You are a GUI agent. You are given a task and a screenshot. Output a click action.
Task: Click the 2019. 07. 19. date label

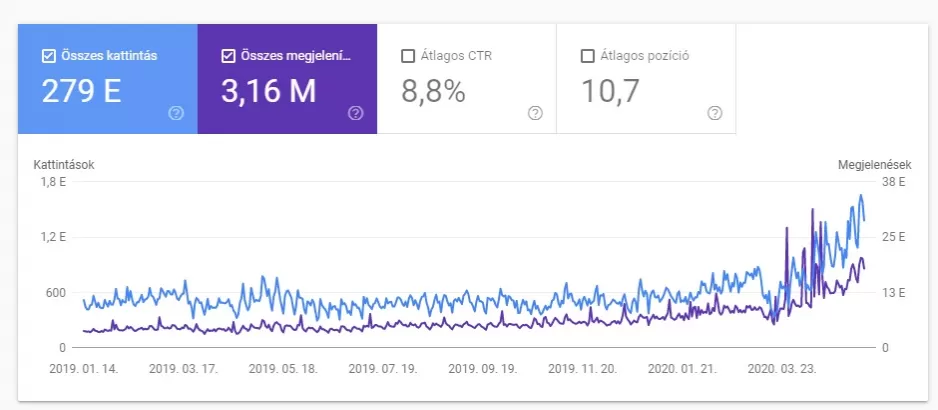(x=383, y=369)
